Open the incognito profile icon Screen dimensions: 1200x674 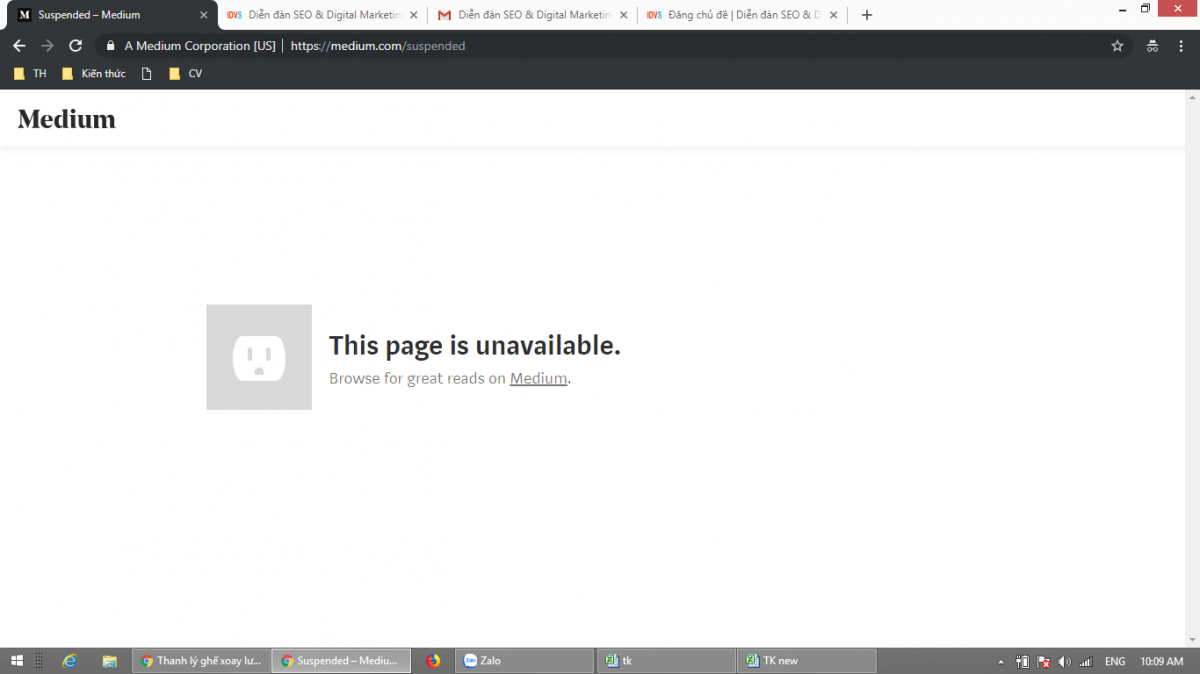click(x=1152, y=46)
